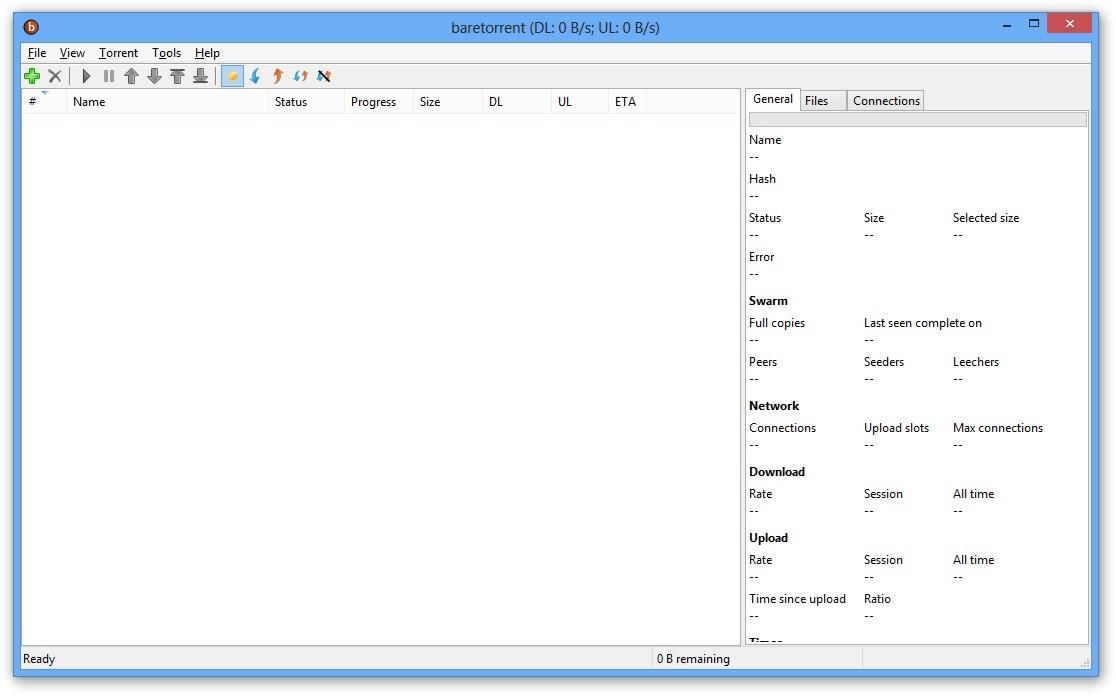Click the 'Download' section heading
This screenshot has width=1116, height=696.
click(x=777, y=472)
